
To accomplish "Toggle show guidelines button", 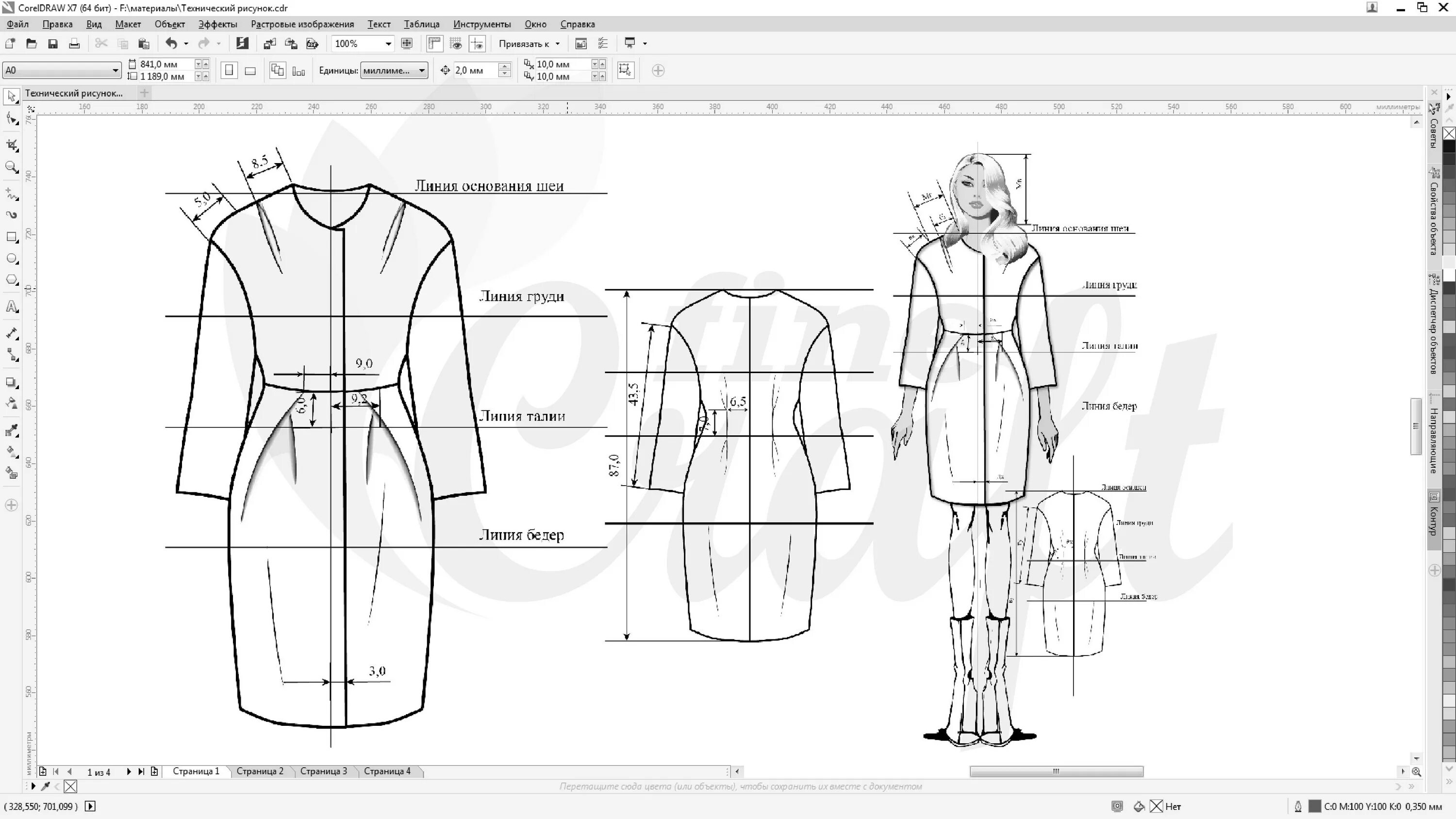I will click(477, 44).
